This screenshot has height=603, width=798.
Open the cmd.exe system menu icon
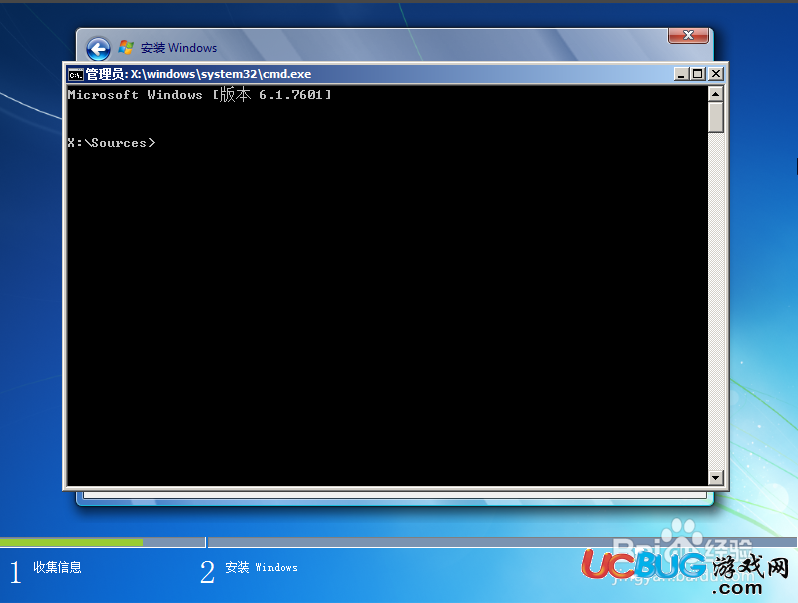click(x=75, y=74)
